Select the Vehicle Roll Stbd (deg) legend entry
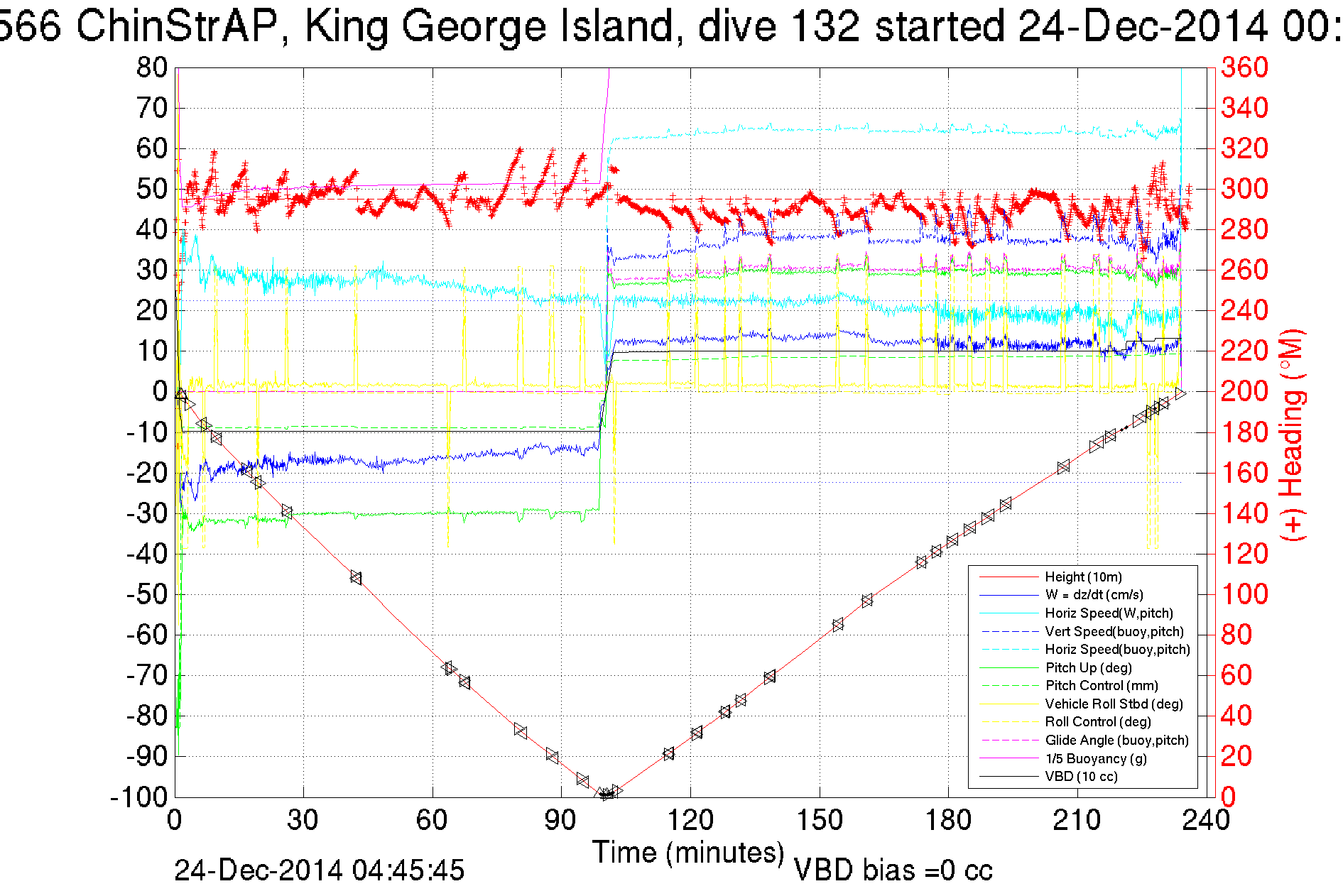 coord(1114,704)
